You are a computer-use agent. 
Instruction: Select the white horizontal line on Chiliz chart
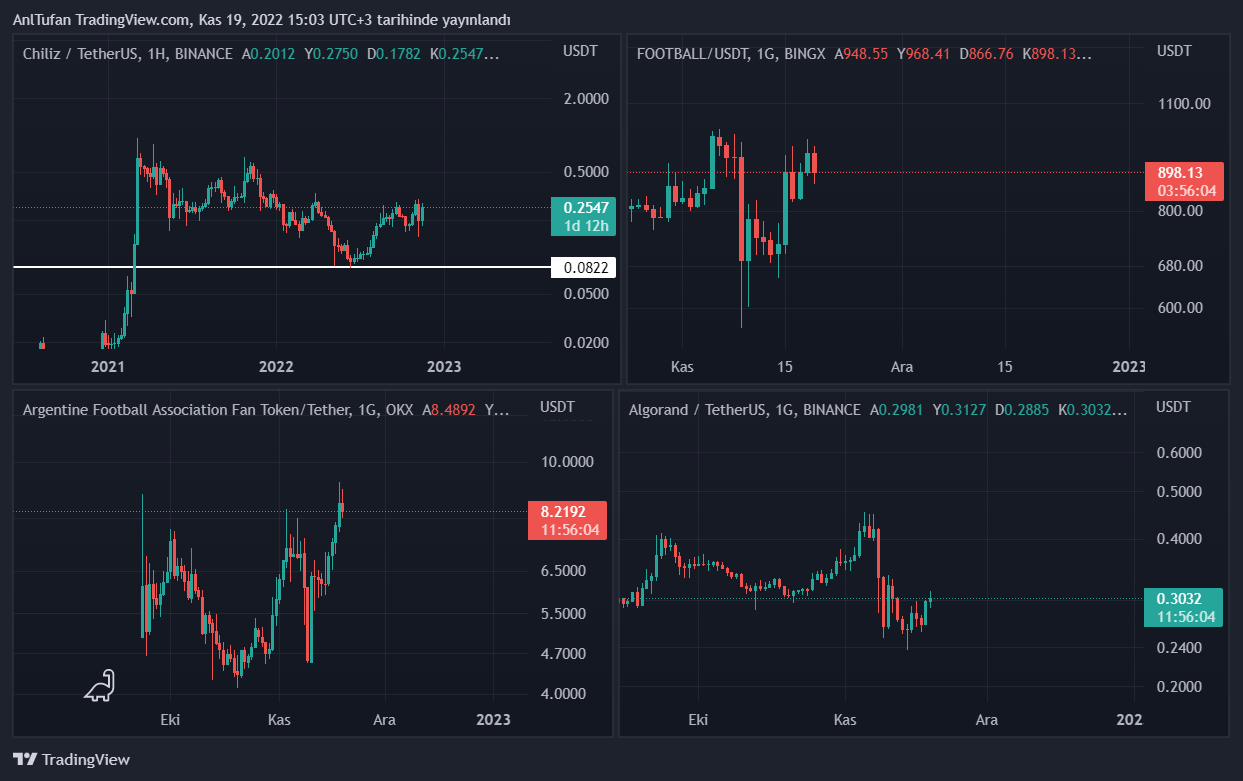280,268
